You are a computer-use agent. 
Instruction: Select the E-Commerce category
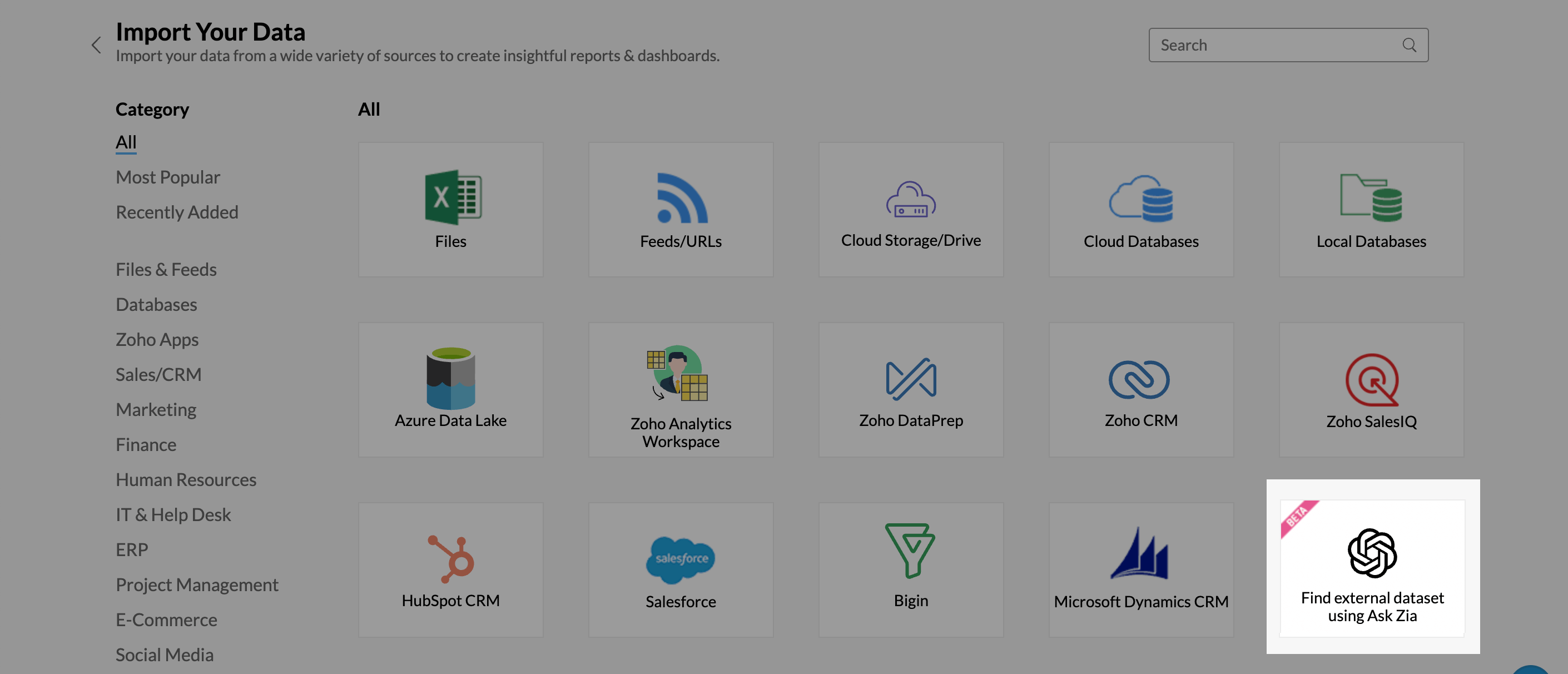tap(167, 620)
